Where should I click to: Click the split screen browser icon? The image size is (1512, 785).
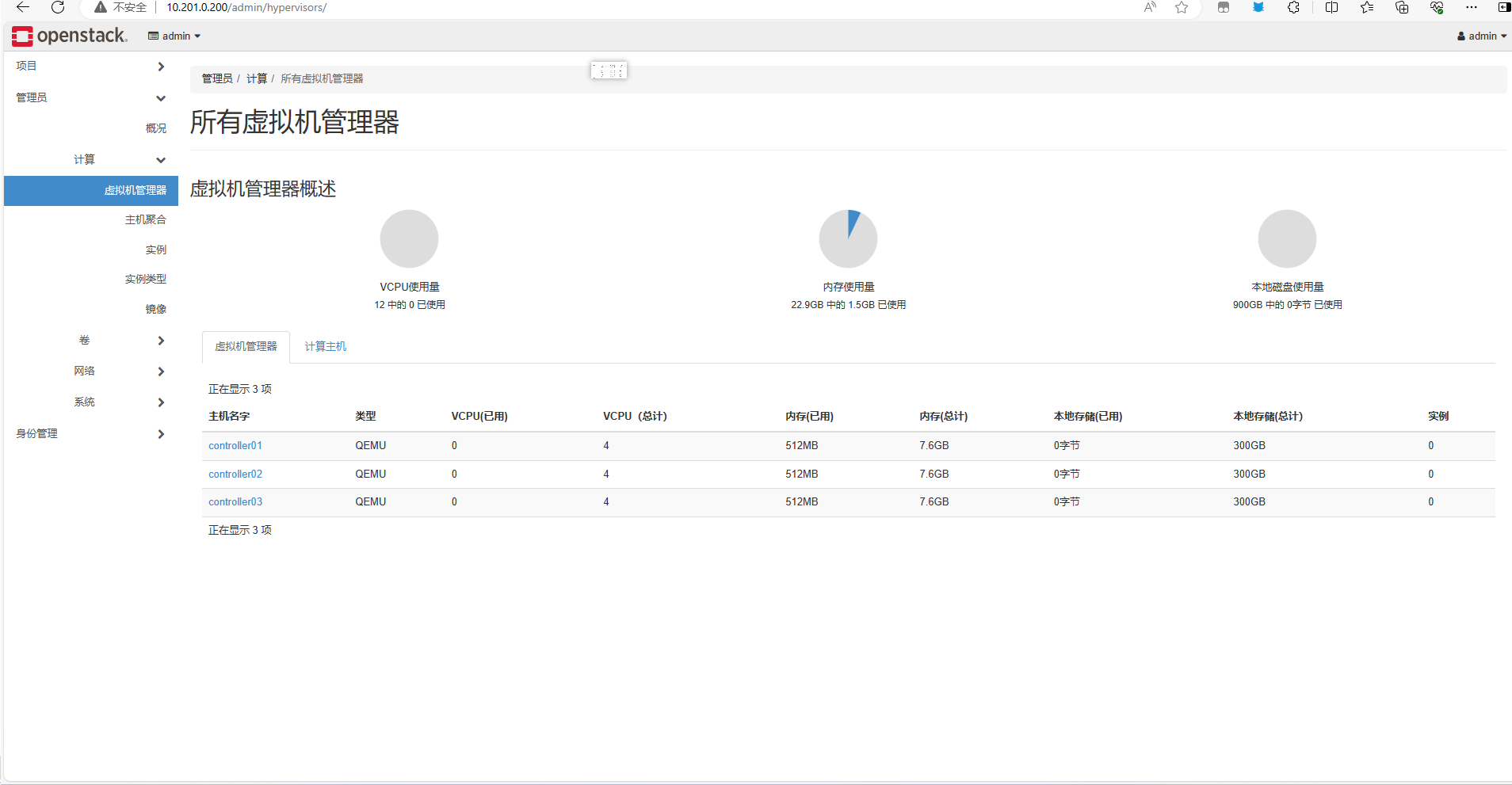click(1330, 8)
